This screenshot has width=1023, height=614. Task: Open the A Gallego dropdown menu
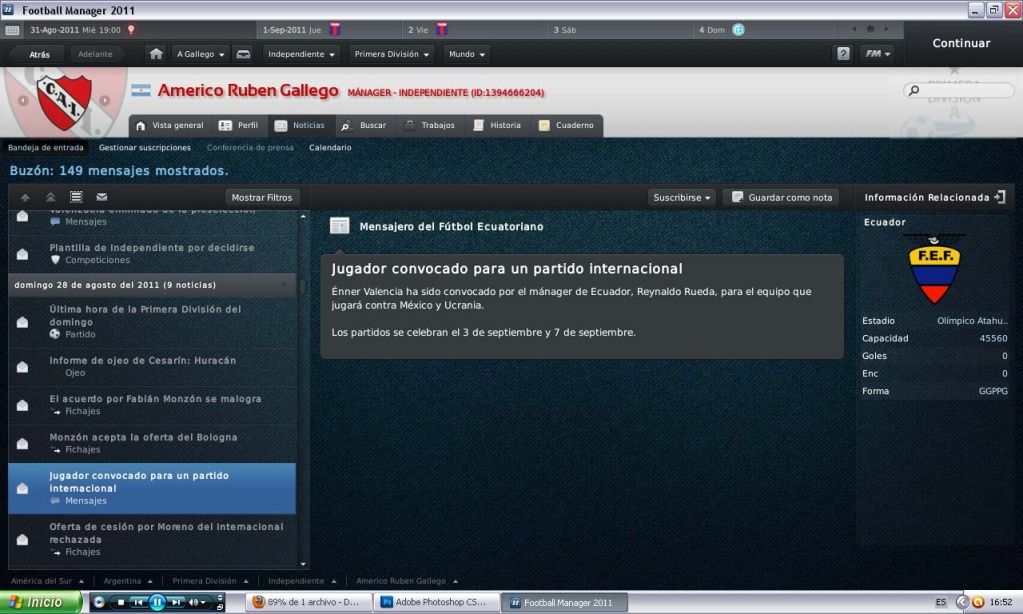click(200, 54)
